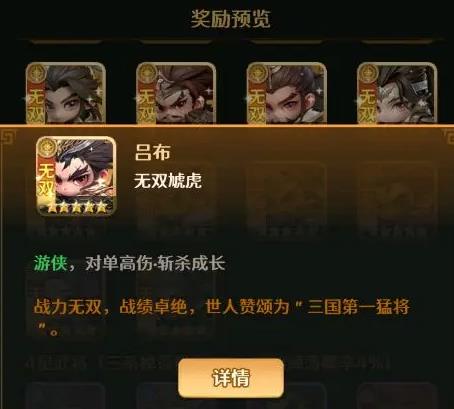Click the five-star rating on Lü Bu's portrait
This screenshot has height=409, width=454.
click(x=77, y=207)
